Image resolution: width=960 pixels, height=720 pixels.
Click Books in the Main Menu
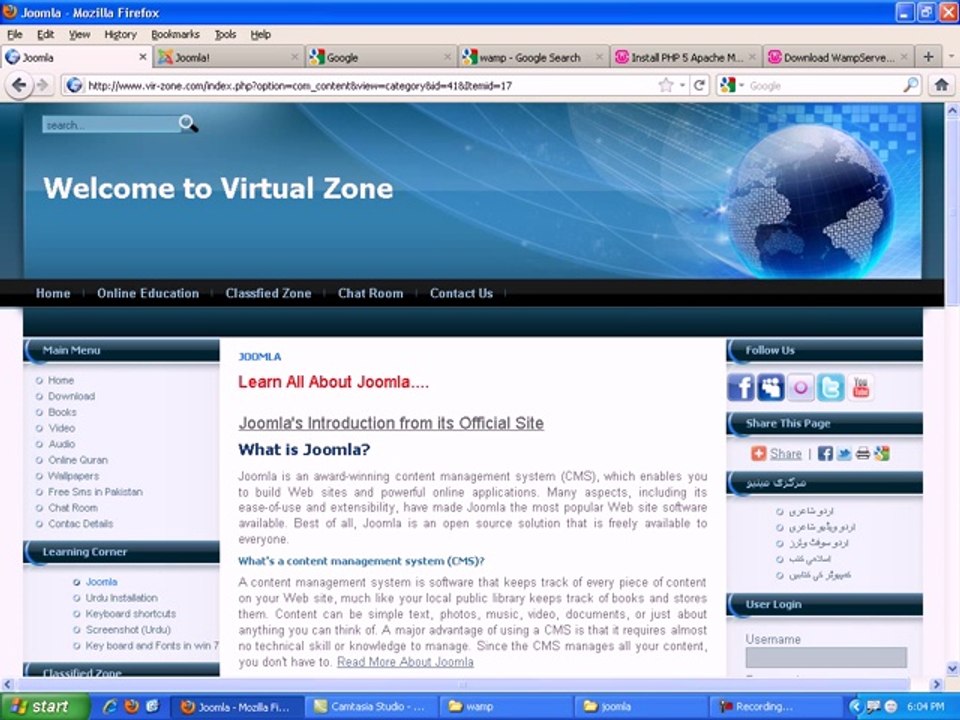point(62,412)
